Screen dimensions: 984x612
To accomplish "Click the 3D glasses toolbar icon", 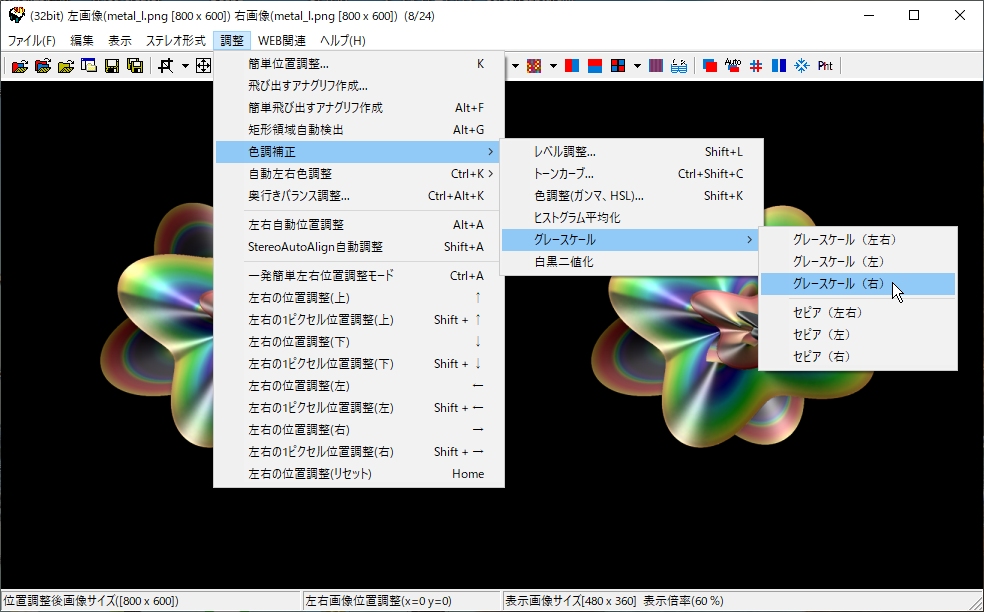I will pyautogui.click(x=679, y=66).
